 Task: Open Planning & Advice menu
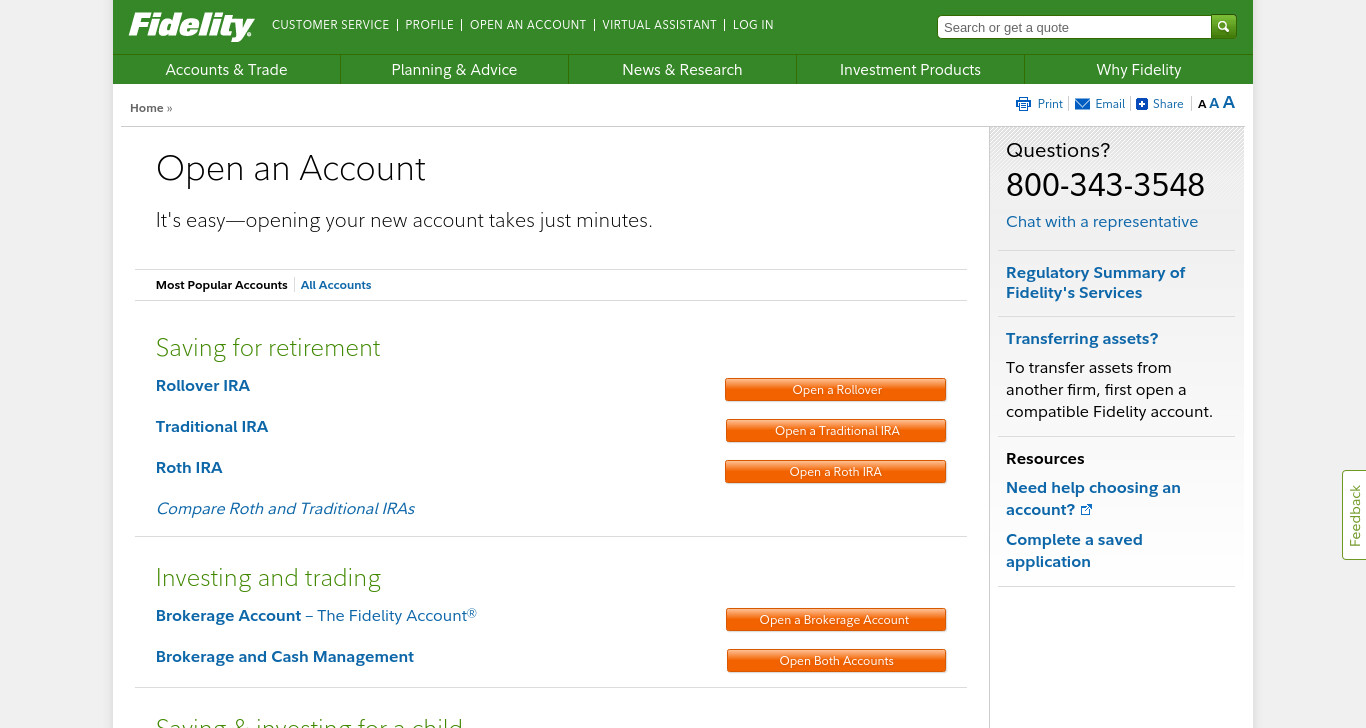454,70
